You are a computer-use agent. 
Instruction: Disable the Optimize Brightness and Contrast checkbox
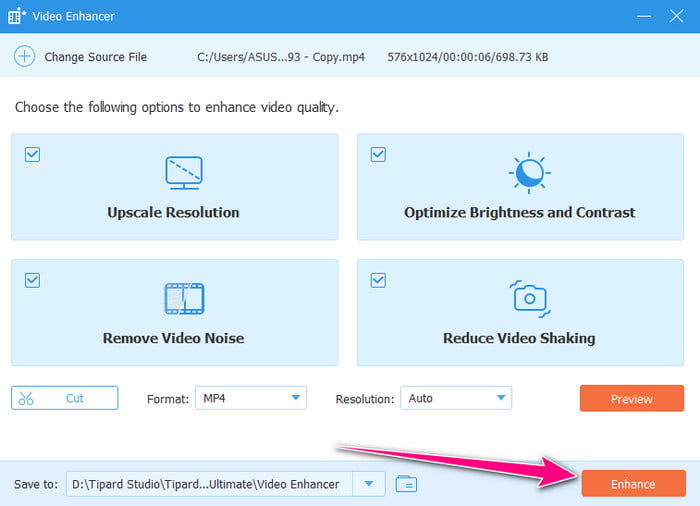click(378, 154)
